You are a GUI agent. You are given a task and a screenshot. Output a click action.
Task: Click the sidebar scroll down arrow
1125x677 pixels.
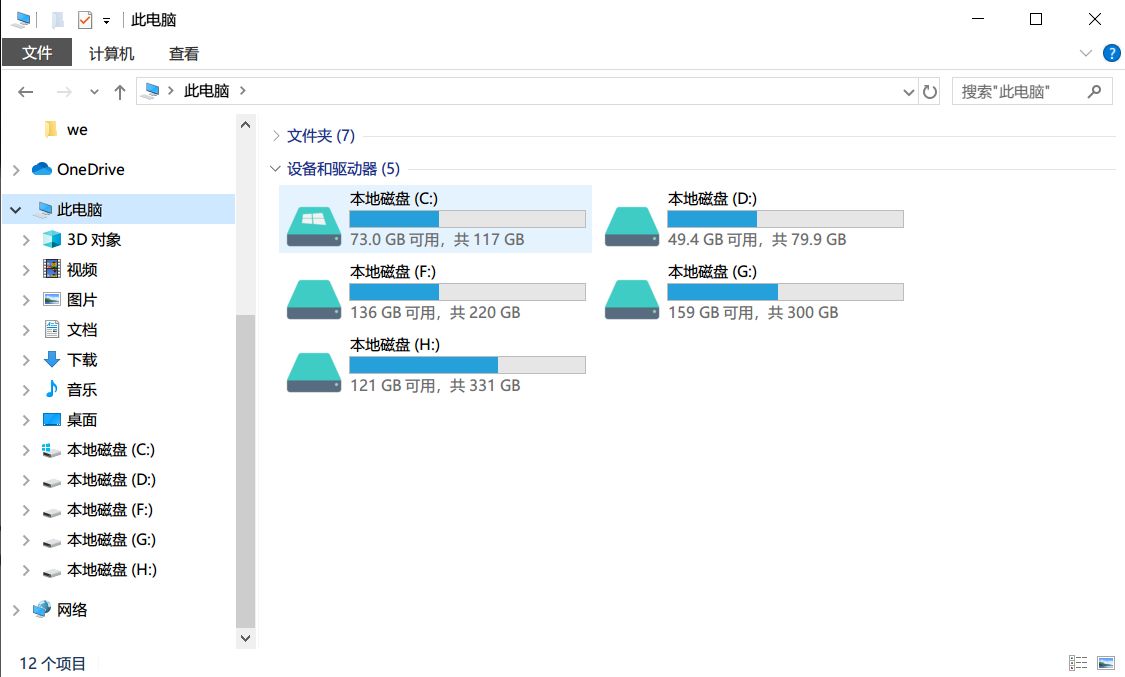[245, 638]
